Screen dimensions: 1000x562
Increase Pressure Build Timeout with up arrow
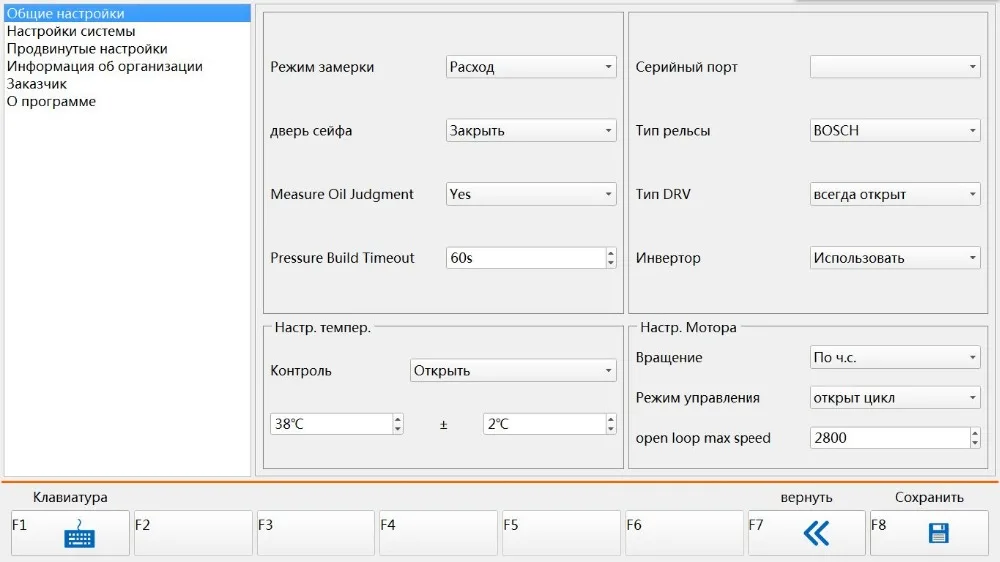611,253
